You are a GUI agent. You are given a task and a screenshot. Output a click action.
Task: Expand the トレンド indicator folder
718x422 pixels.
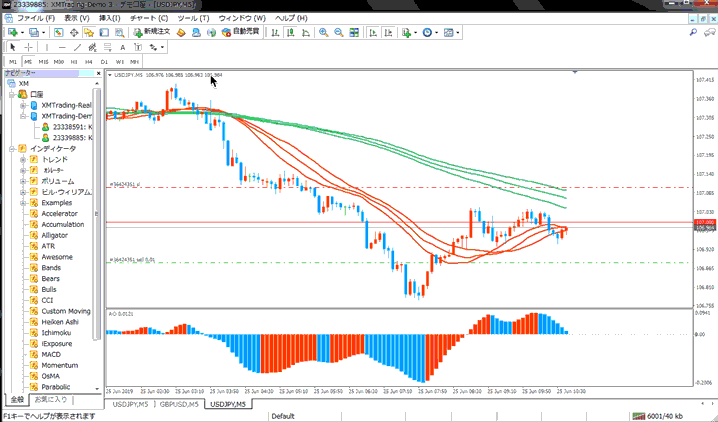(22, 160)
